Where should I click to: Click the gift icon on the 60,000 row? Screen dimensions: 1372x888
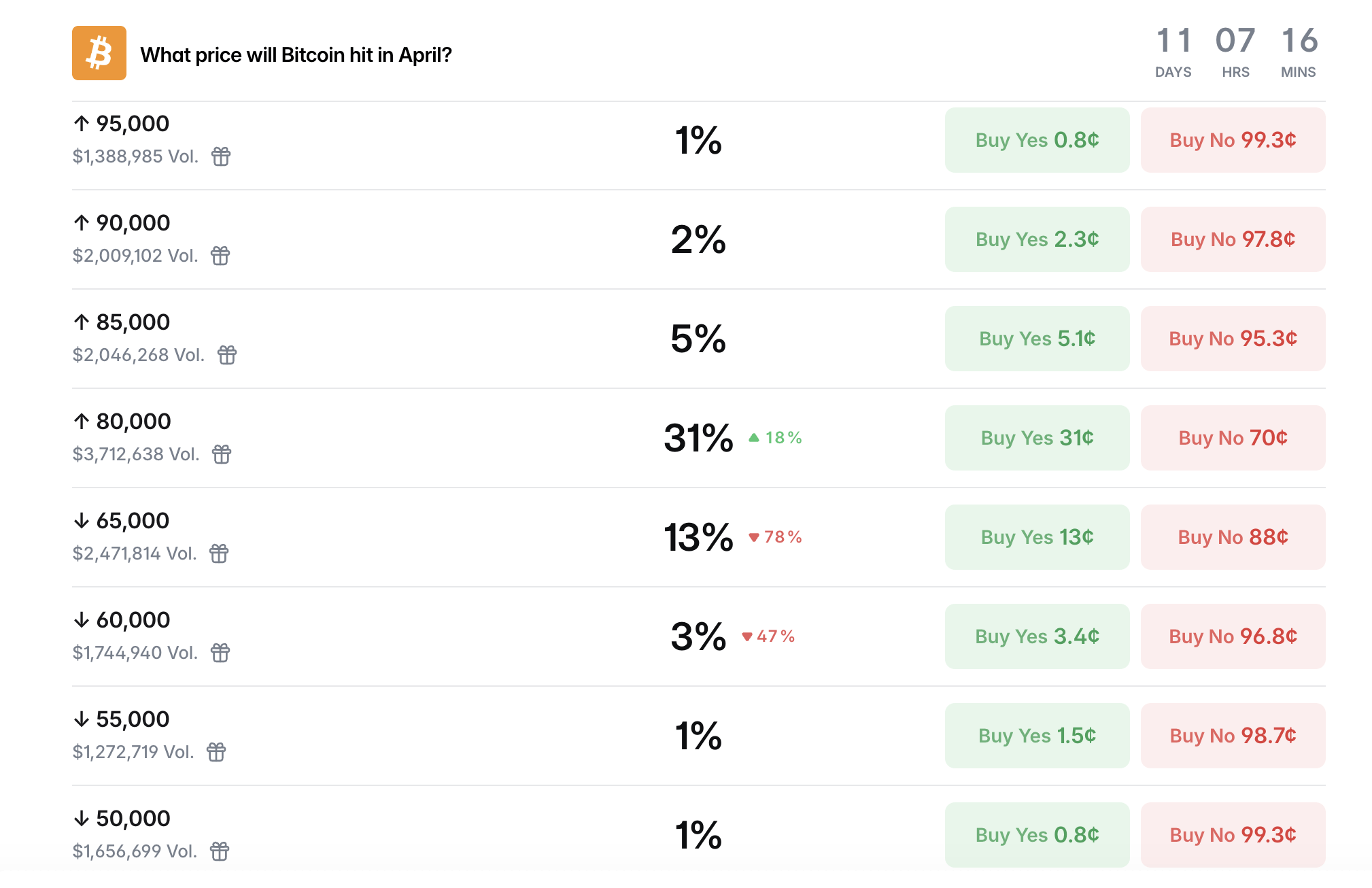tap(220, 653)
